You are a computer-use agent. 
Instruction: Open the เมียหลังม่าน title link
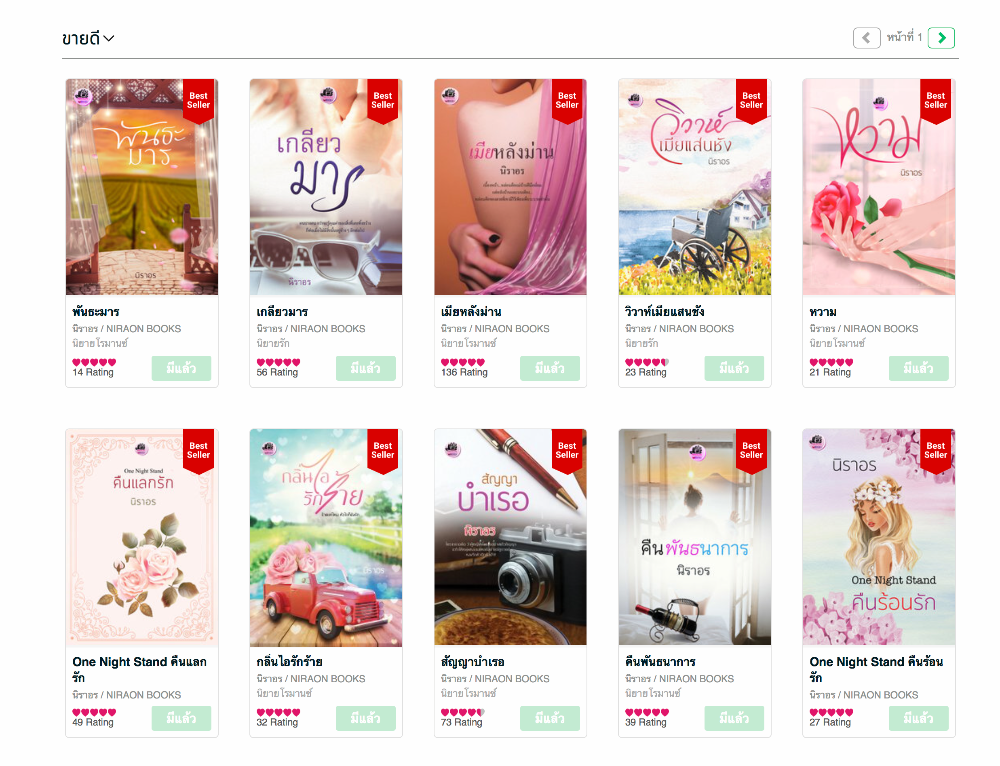tap(471, 312)
